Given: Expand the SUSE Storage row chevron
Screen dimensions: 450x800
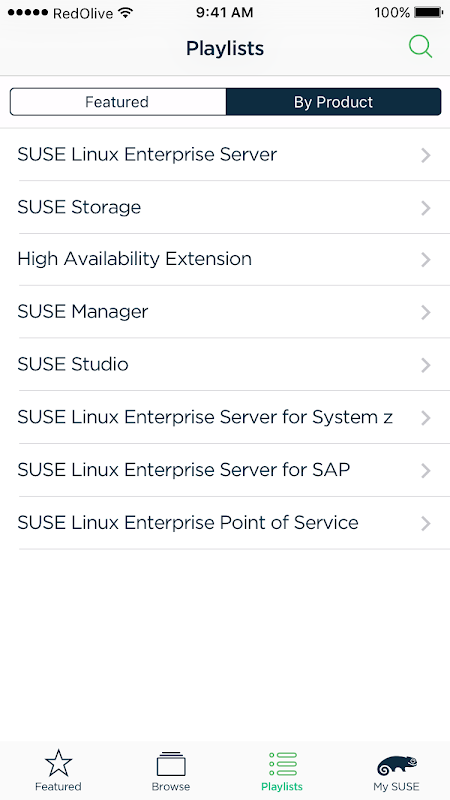Looking at the screenshot, I should [x=426, y=208].
